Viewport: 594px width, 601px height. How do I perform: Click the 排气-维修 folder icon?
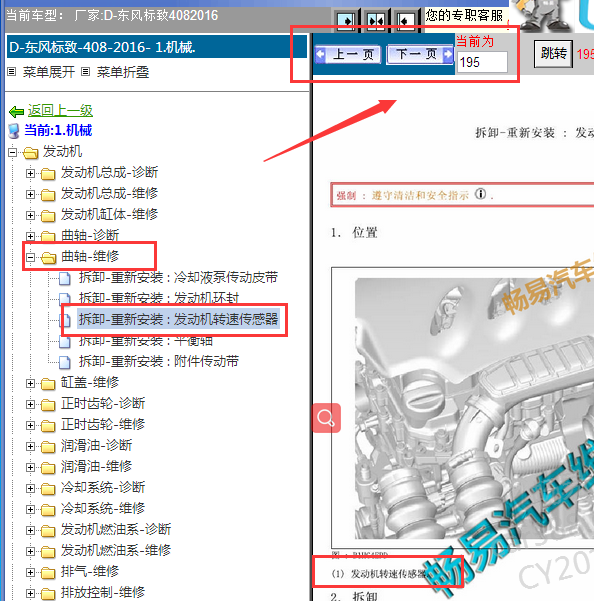click(48, 572)
